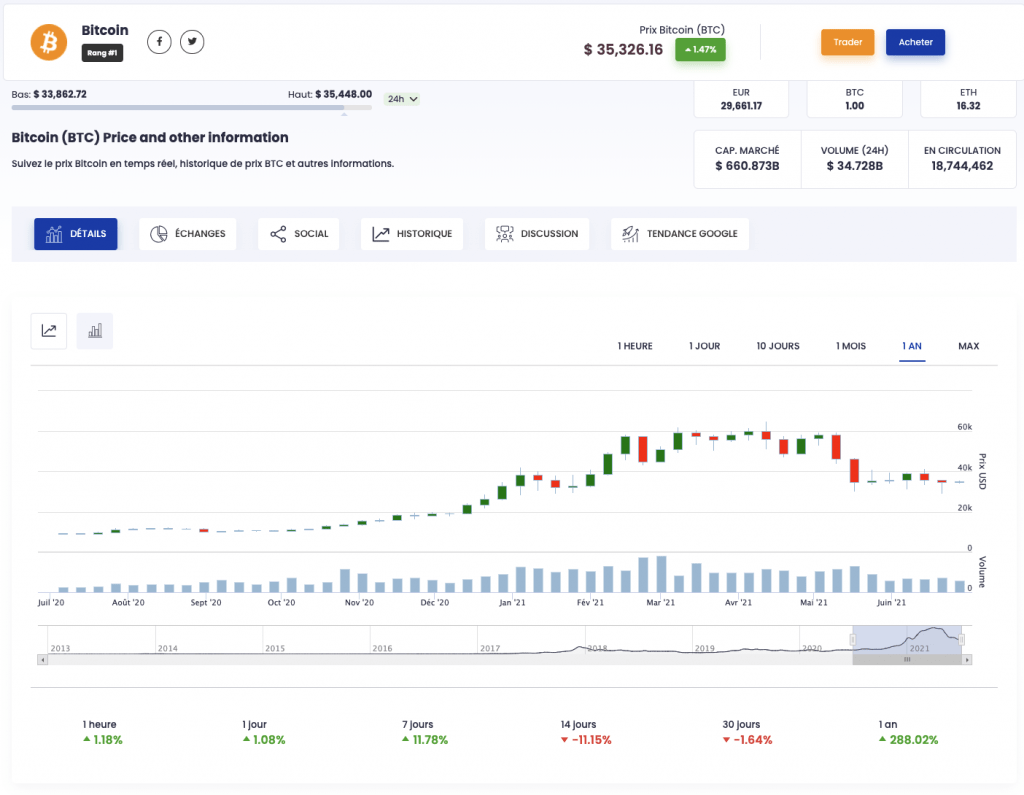Click the Bitcoin name title

(104, 30)
